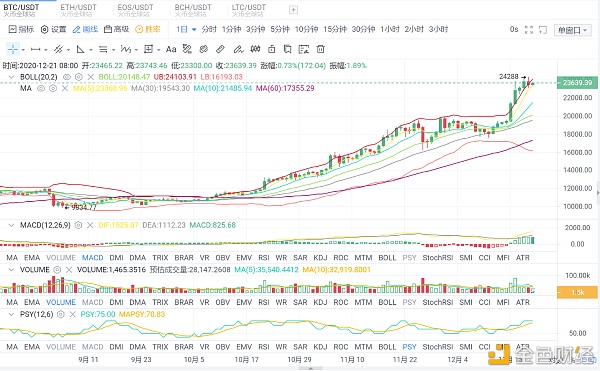The height and width of the screenshot is (371, 600).
Task: Collapse the MACD(12,26,9) panel chevron
Action: click(11, 225)
